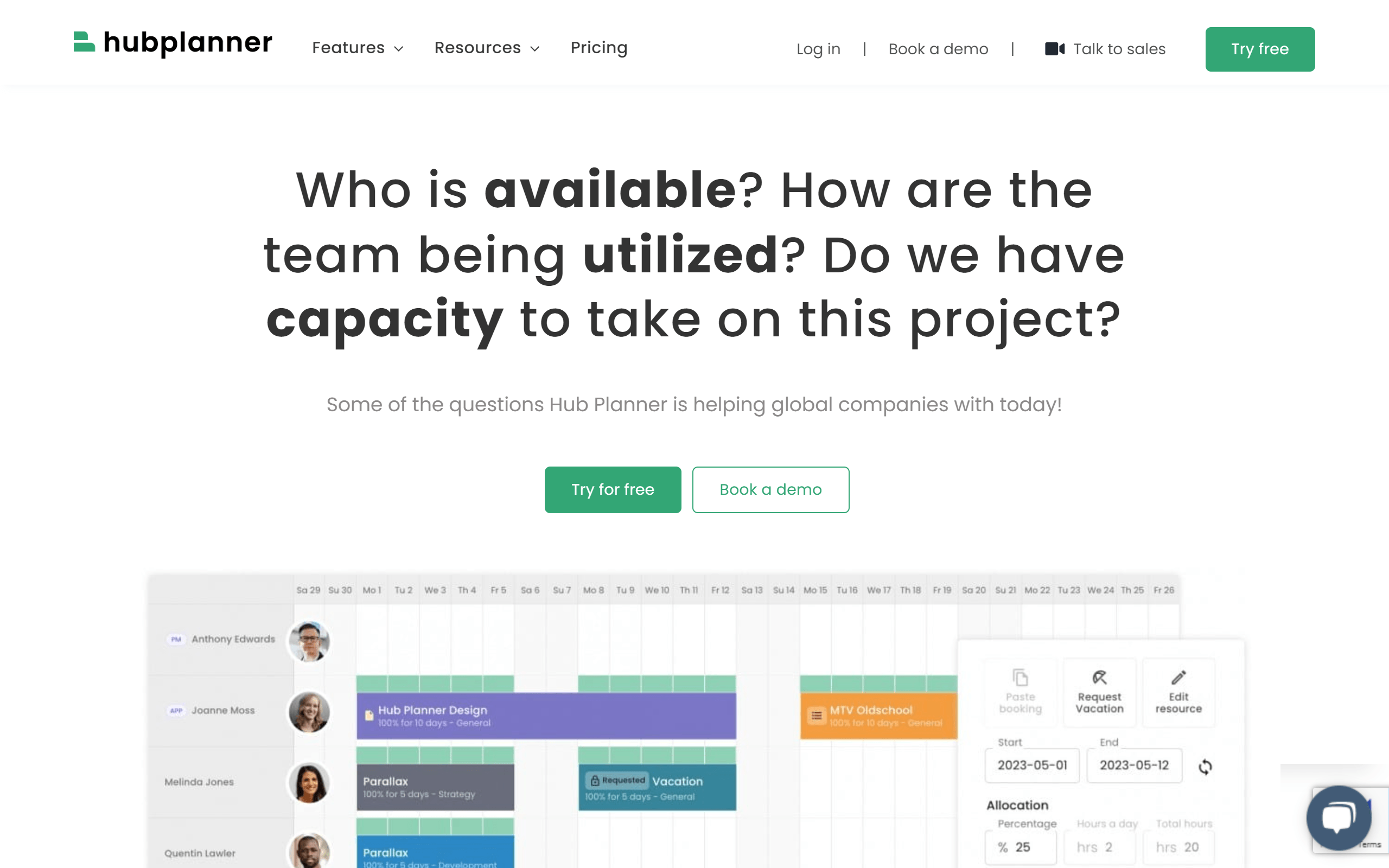The width and height of the screenshot is (1389, 868).
Task: Click the Book a demo button
Action: tap(771, 490)
